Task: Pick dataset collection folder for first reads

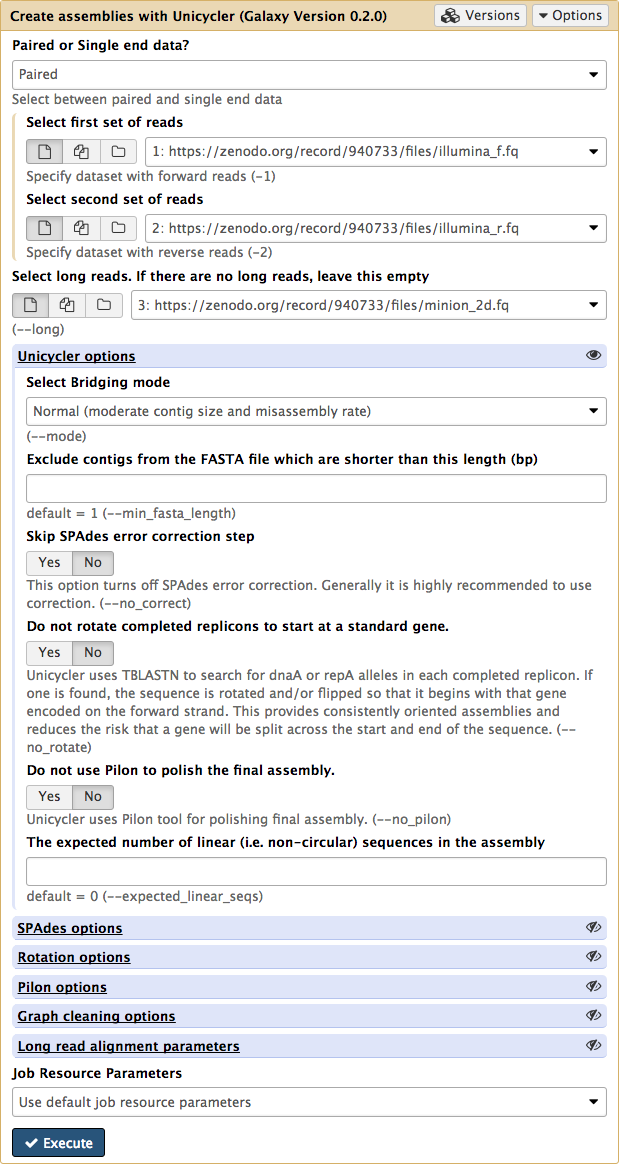Action: coord(118,151)
